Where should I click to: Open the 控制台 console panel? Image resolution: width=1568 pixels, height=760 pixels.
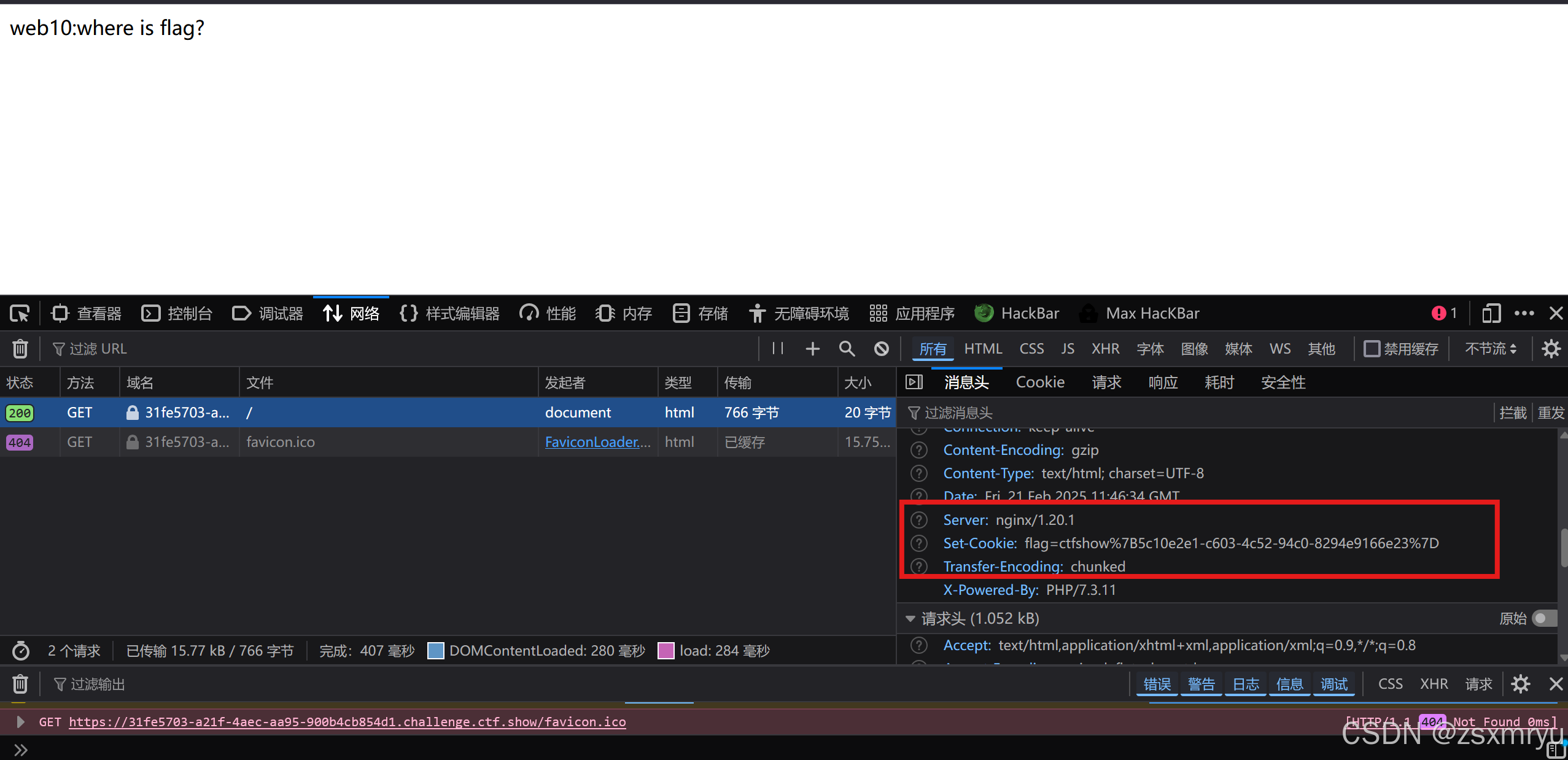tap(177, 314)
